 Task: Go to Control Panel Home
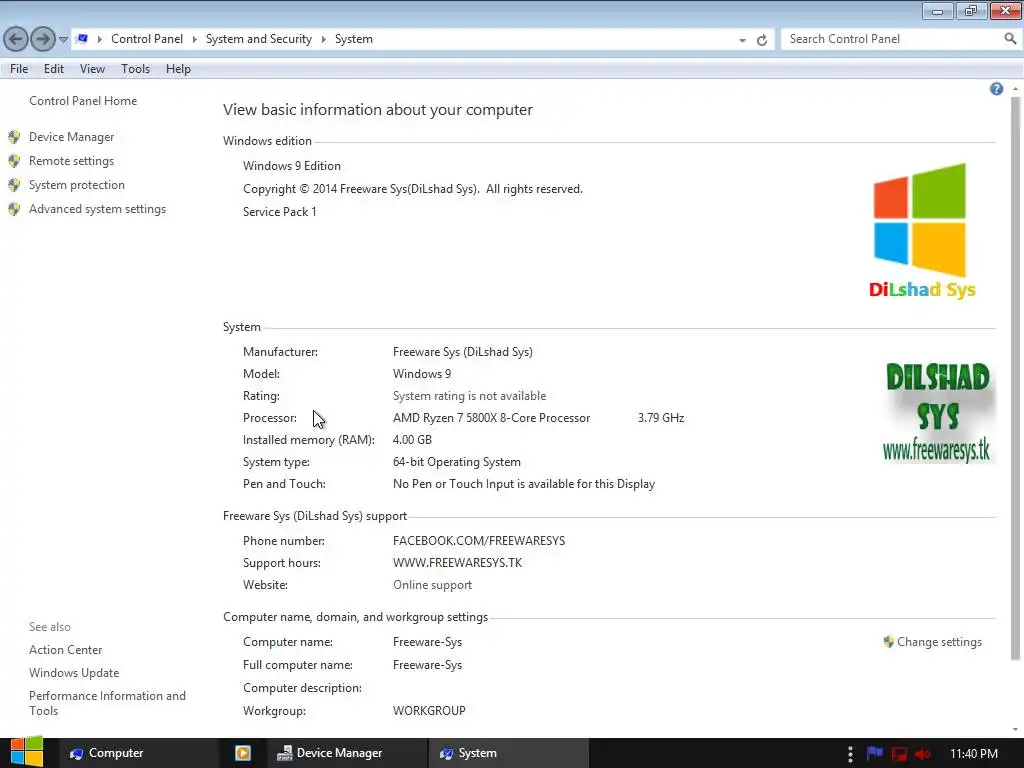point(83,101)
